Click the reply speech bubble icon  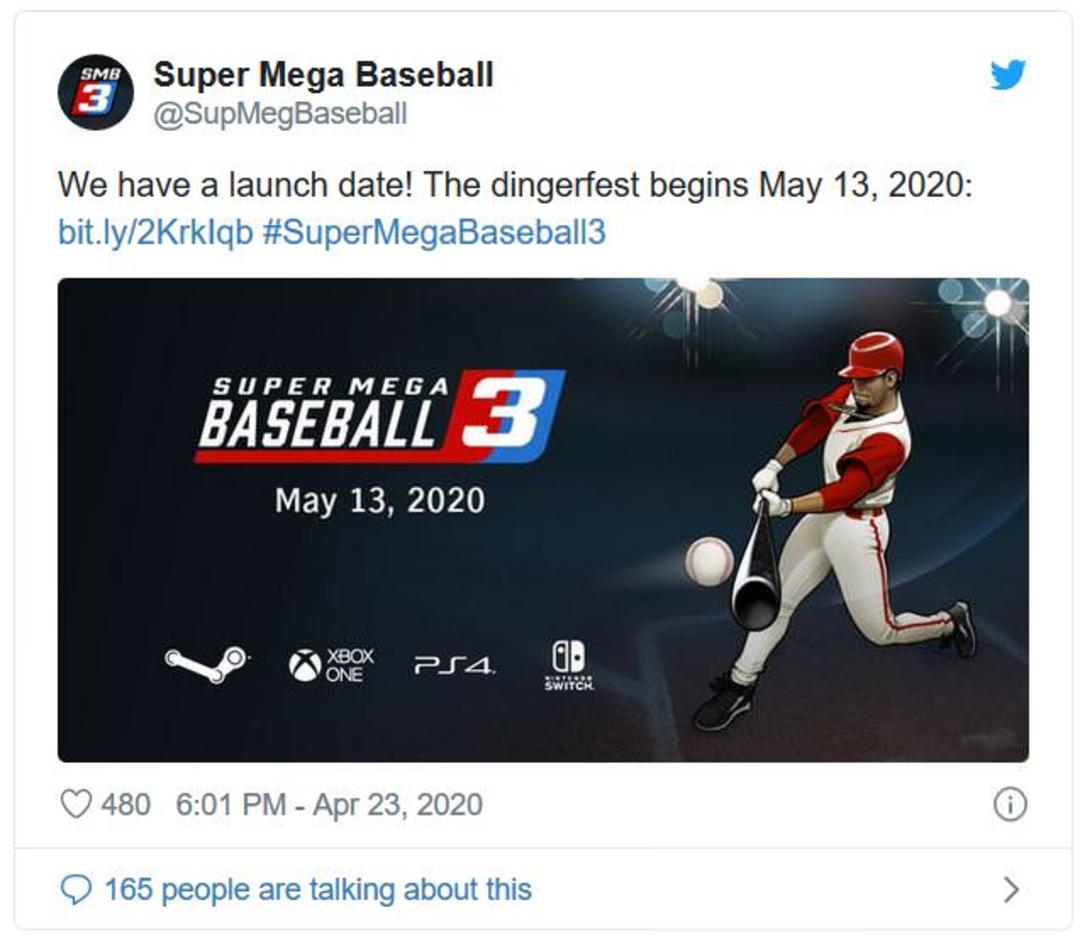click(76, 889)
